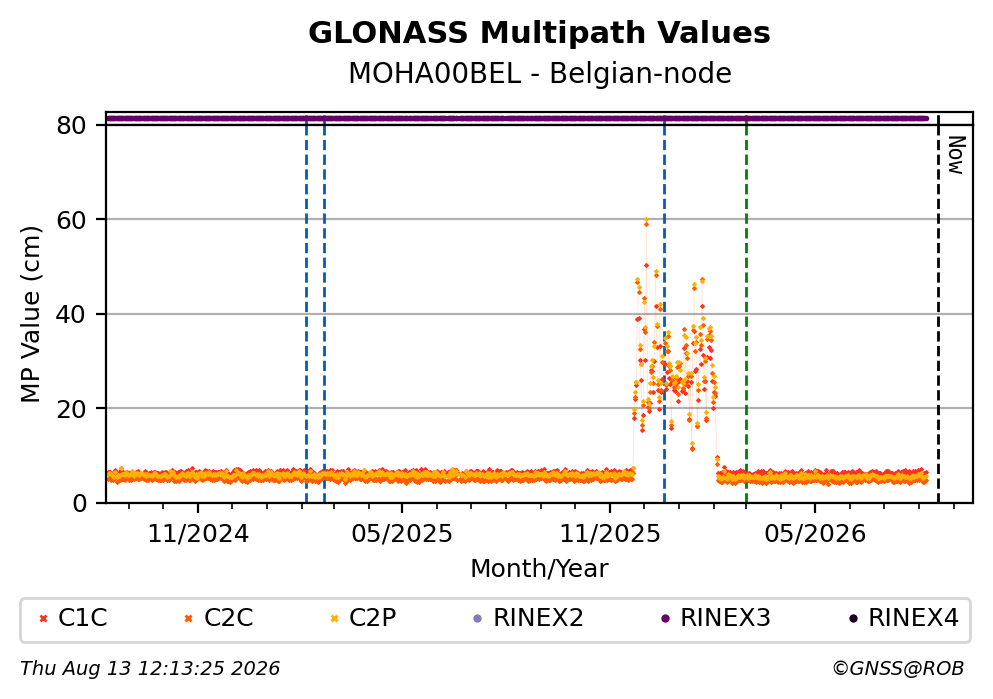
Task: Click the 'Now' label near the dashed line
Action: pyautogui.click(x=956, y=155)
